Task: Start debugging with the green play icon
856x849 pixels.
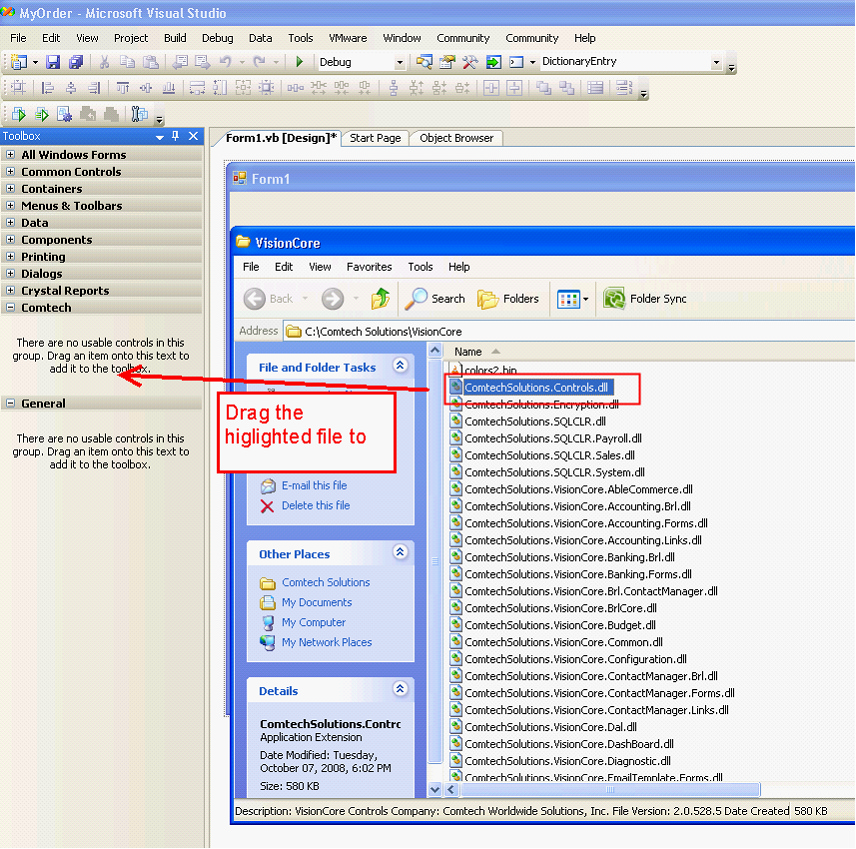Action: [299, 62]
